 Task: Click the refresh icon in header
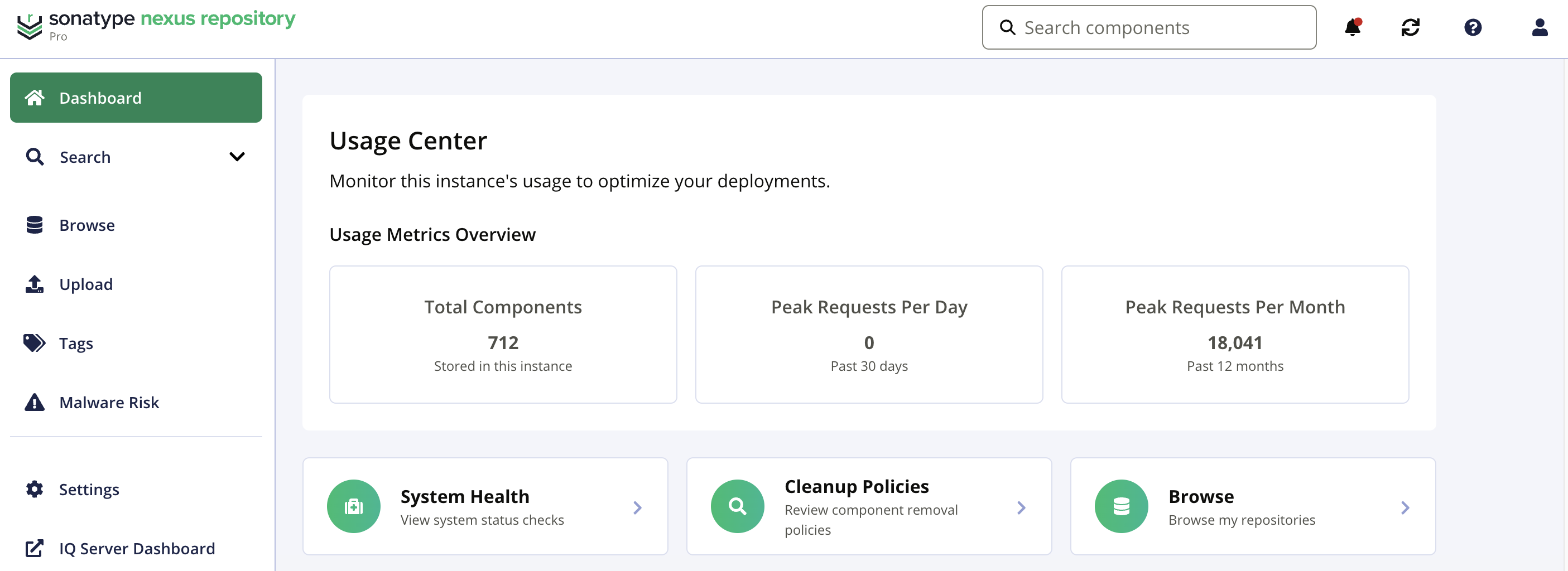coord(1410,27)
